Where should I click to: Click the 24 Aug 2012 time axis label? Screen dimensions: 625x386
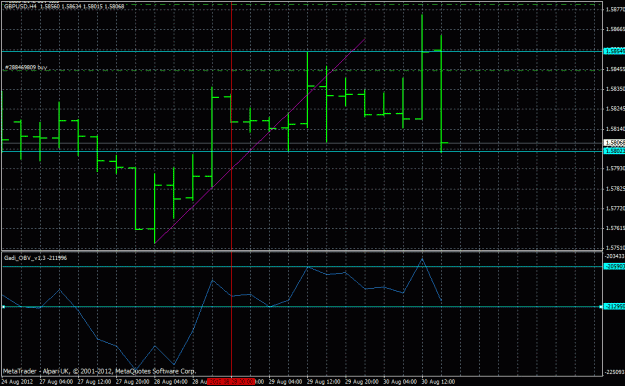(x=17, y=382)
